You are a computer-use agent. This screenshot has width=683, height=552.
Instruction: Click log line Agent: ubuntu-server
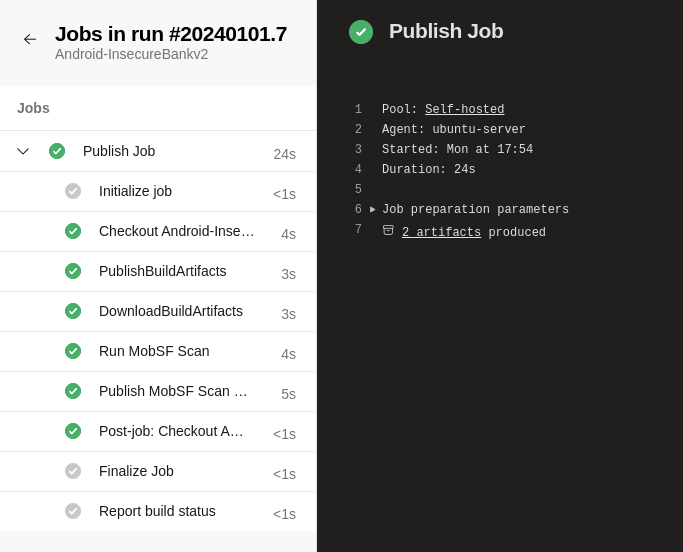(453, 129)
